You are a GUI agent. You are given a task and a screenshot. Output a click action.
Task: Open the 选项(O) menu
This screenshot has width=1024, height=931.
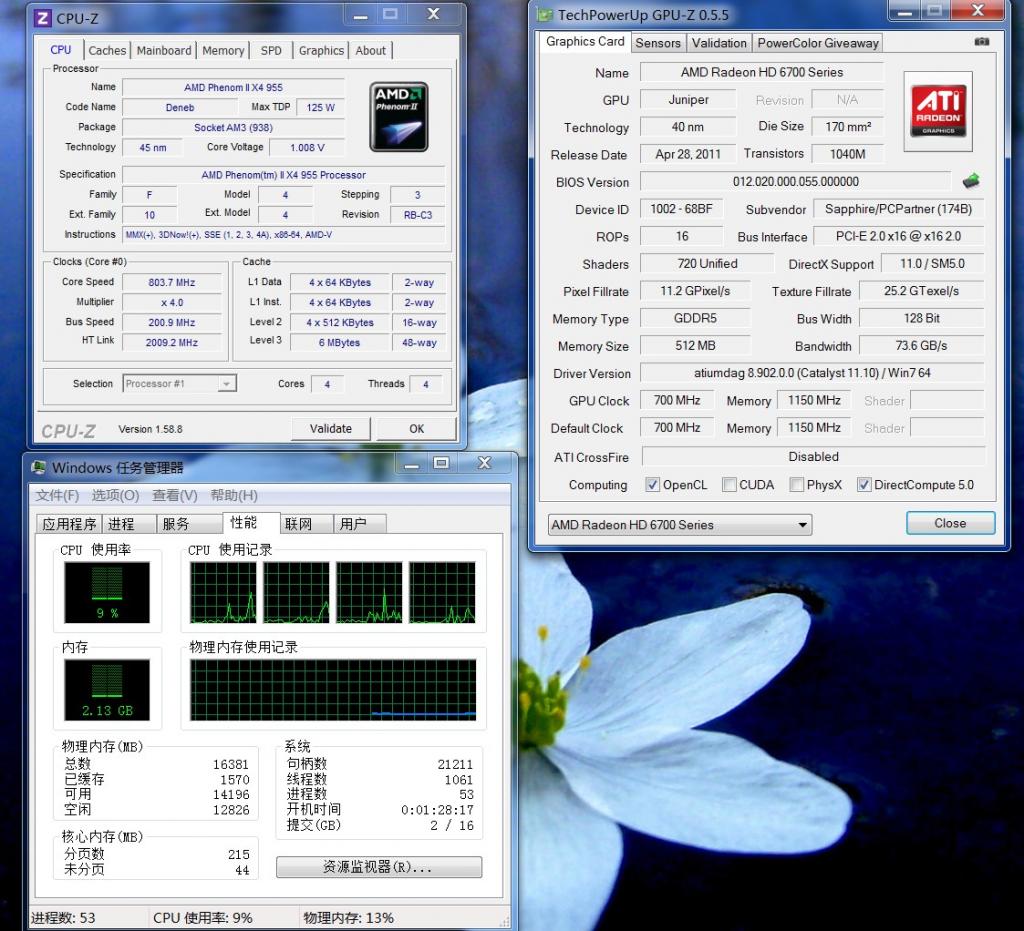tap(116, 495)
